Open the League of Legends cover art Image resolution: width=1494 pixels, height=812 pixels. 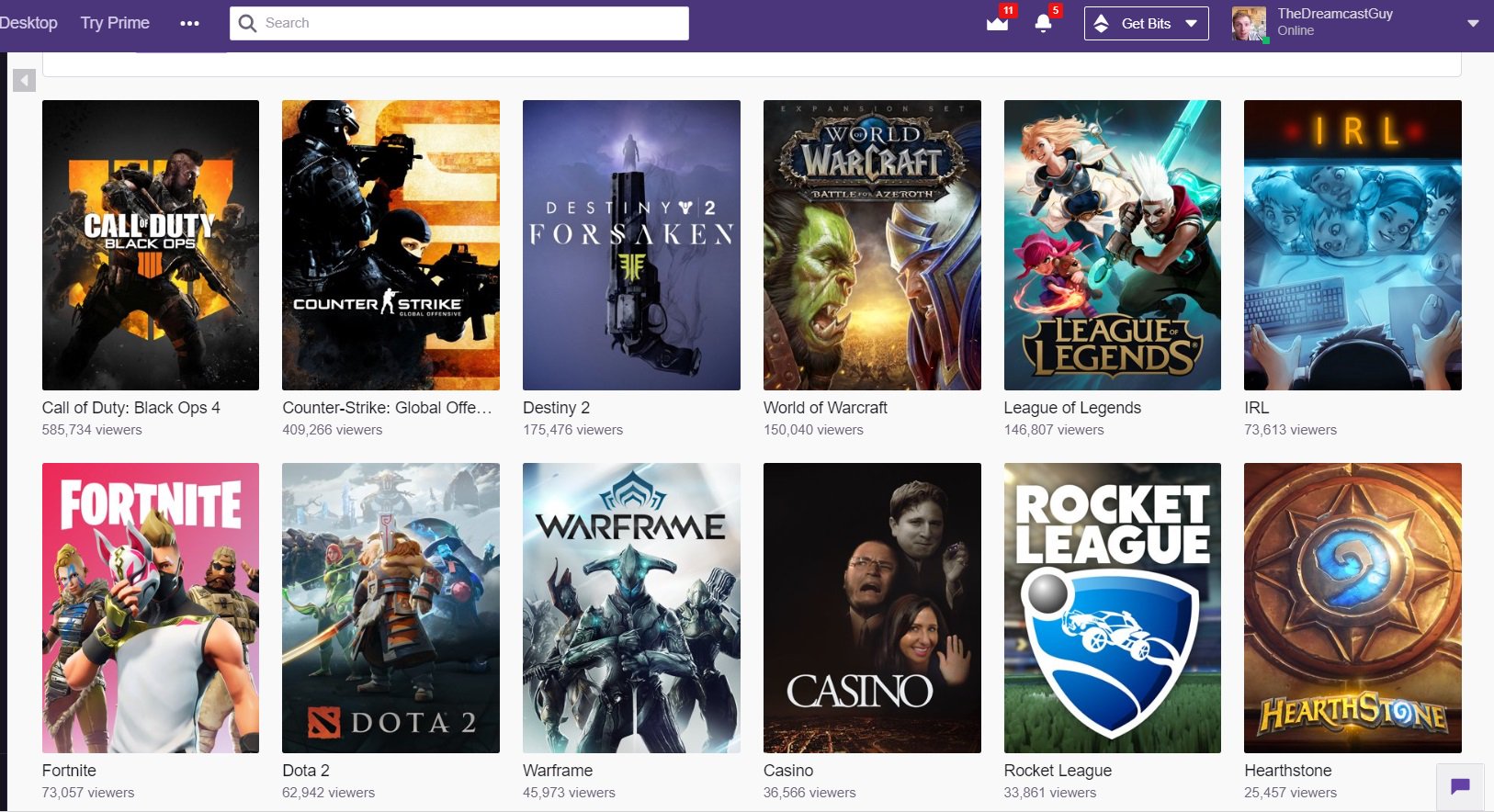(1113, 245)
